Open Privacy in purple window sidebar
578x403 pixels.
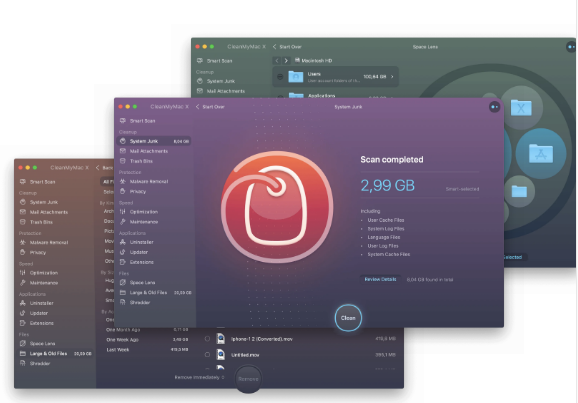click(133, 191)
